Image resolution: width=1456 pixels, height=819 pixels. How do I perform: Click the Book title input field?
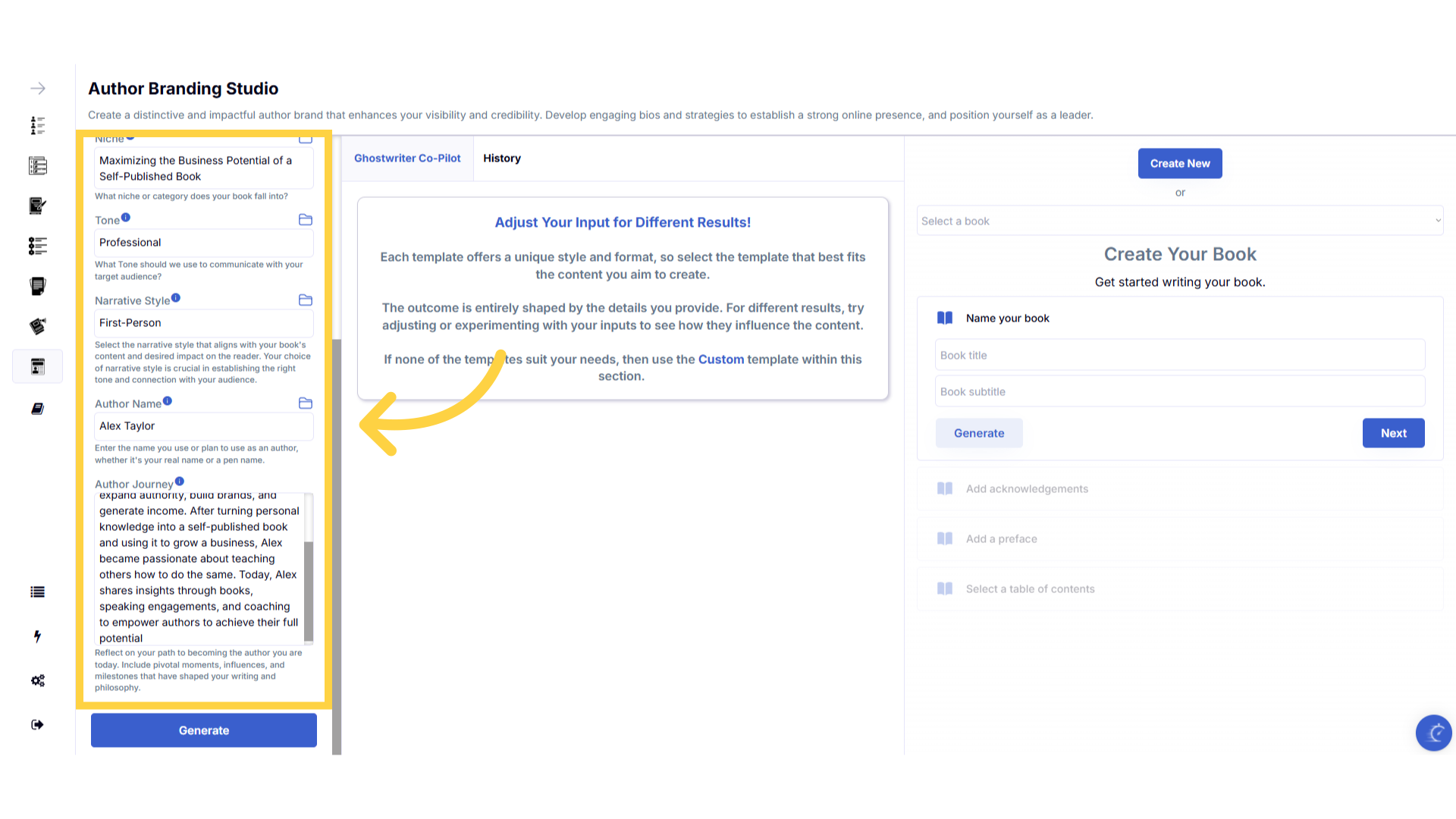click(1179, 355)
